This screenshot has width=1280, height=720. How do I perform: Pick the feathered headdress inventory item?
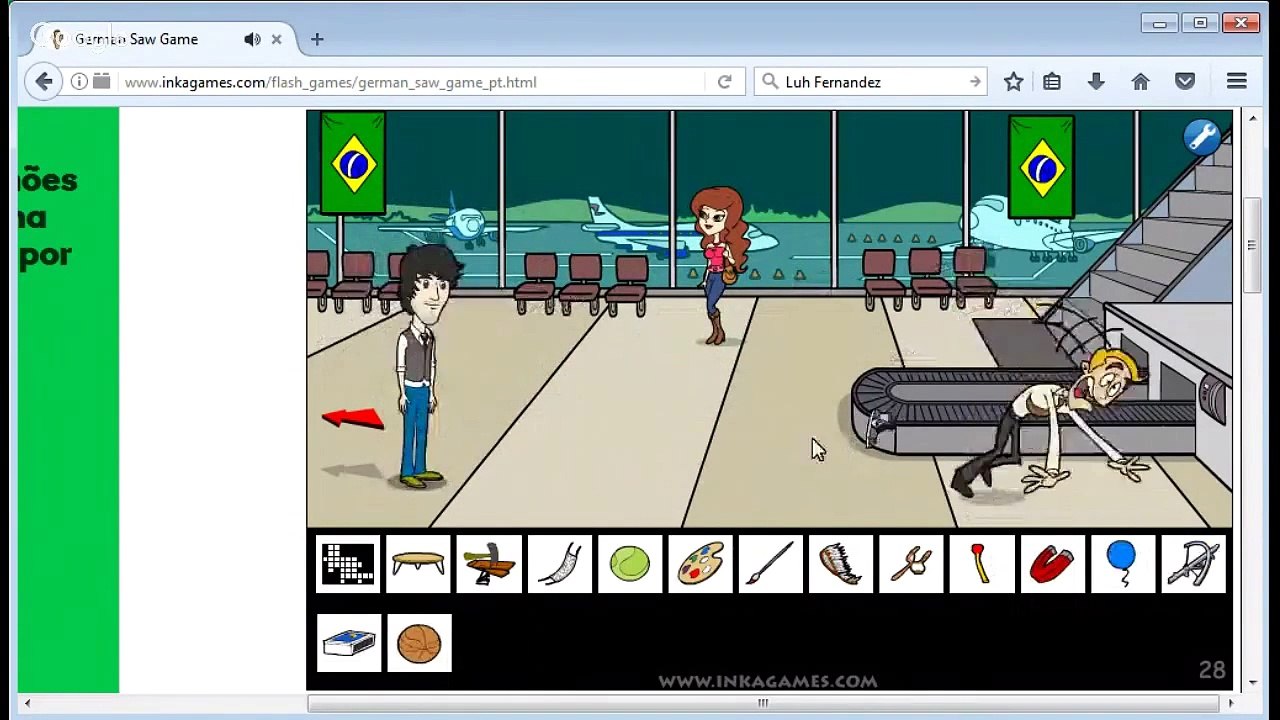(x=841, y=564)
